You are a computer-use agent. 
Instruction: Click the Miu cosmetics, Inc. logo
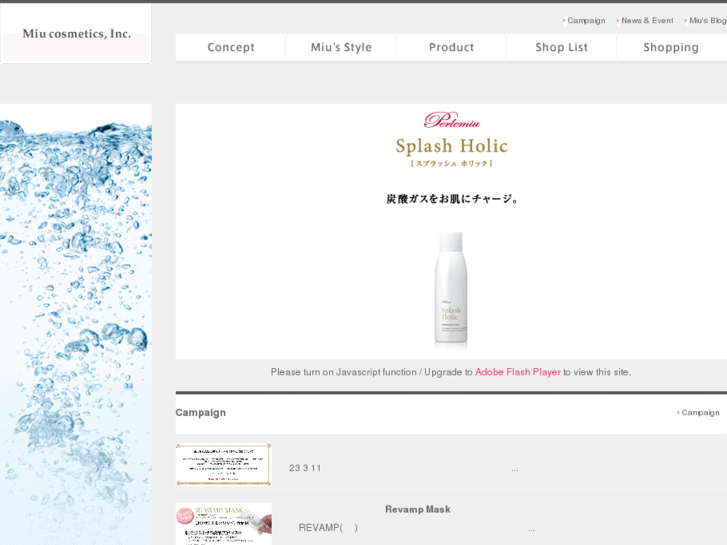coord(77,33)
